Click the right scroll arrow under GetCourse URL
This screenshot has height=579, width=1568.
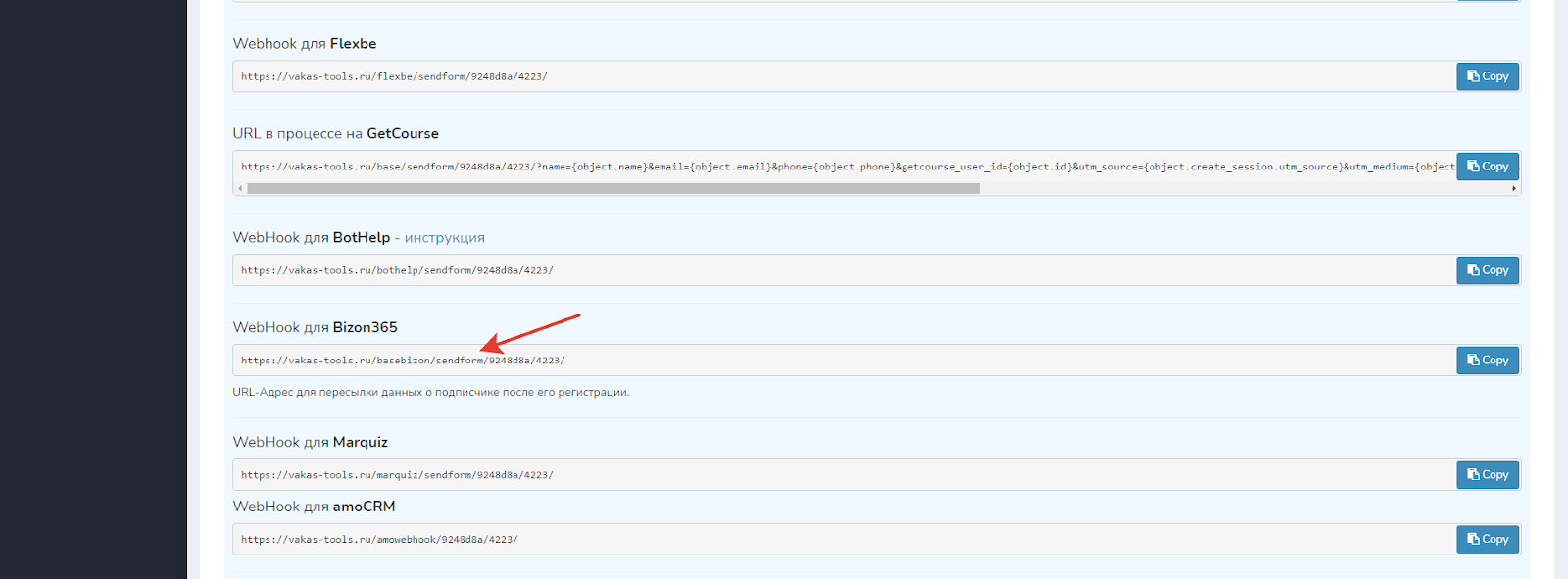pyautogui.click(x=1513, y=189)
